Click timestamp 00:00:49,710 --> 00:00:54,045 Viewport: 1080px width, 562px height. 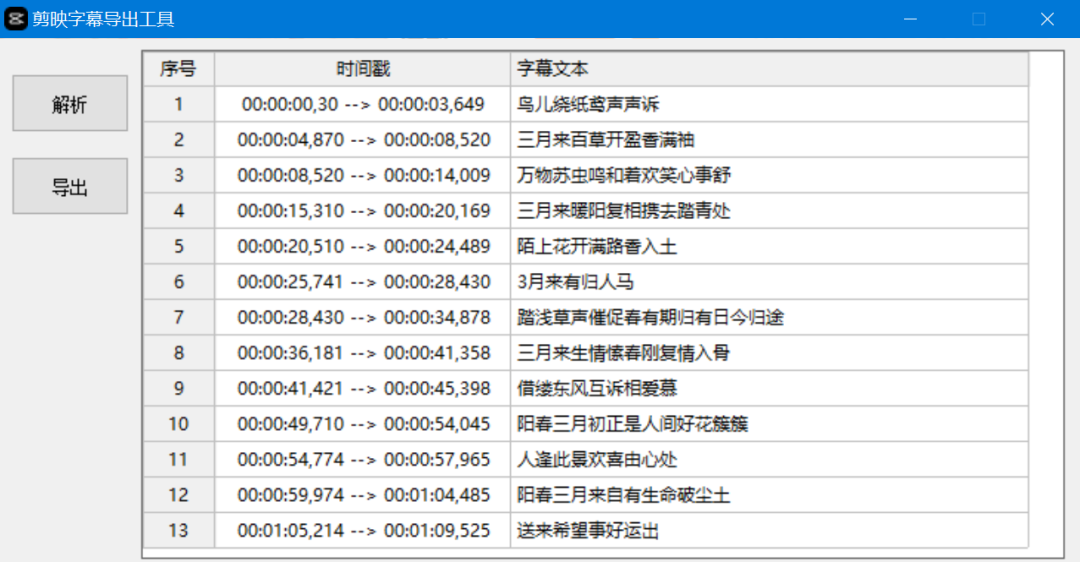[364, 424]
